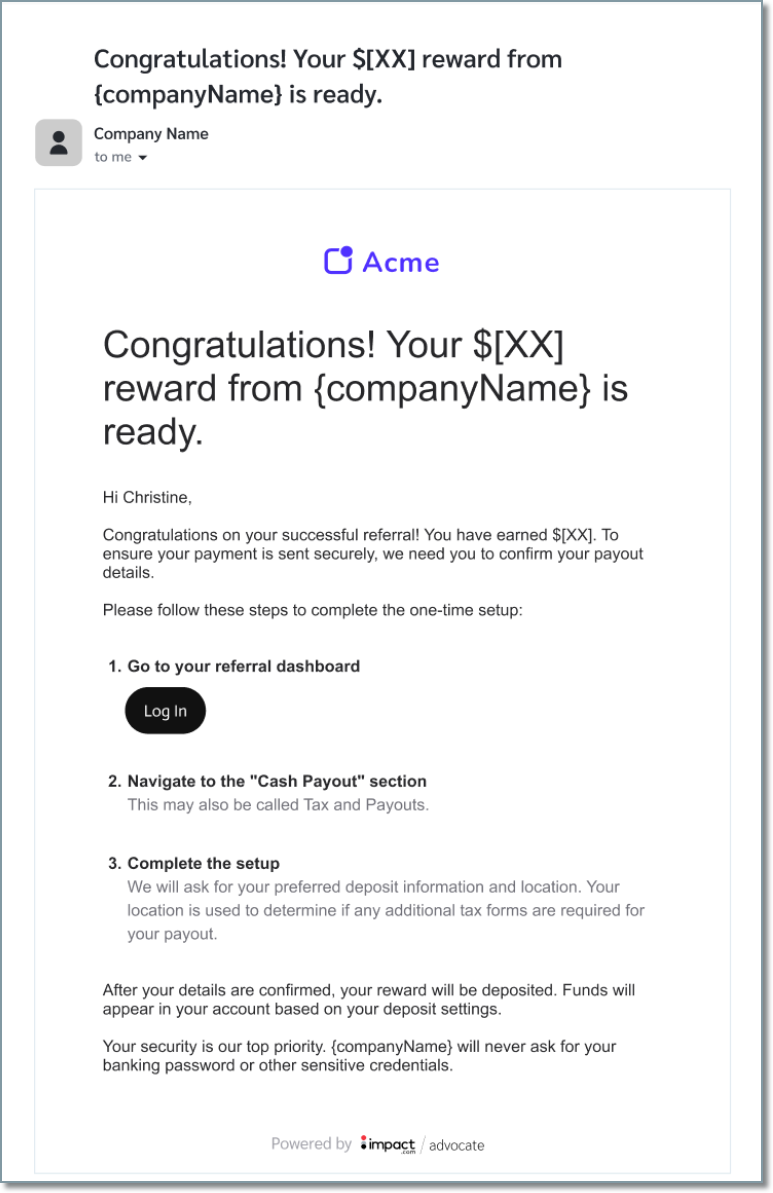Viewport: 773px width, 1193px height.
Task: Click the Company Name sender label
Action: coord(151,134)
